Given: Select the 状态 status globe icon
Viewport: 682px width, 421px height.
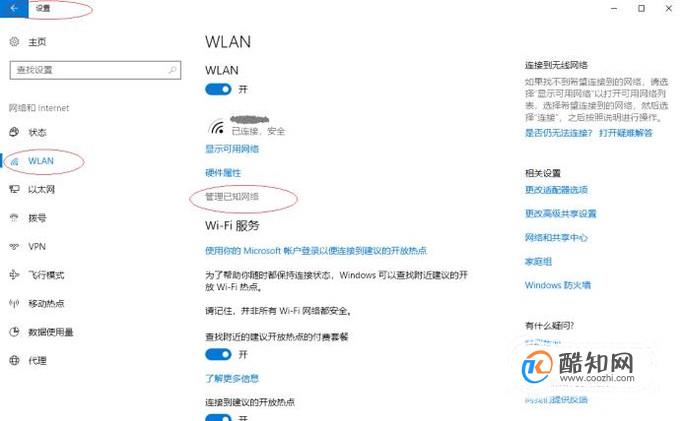Looking at the screenshot, I should [x=14, y=132].
